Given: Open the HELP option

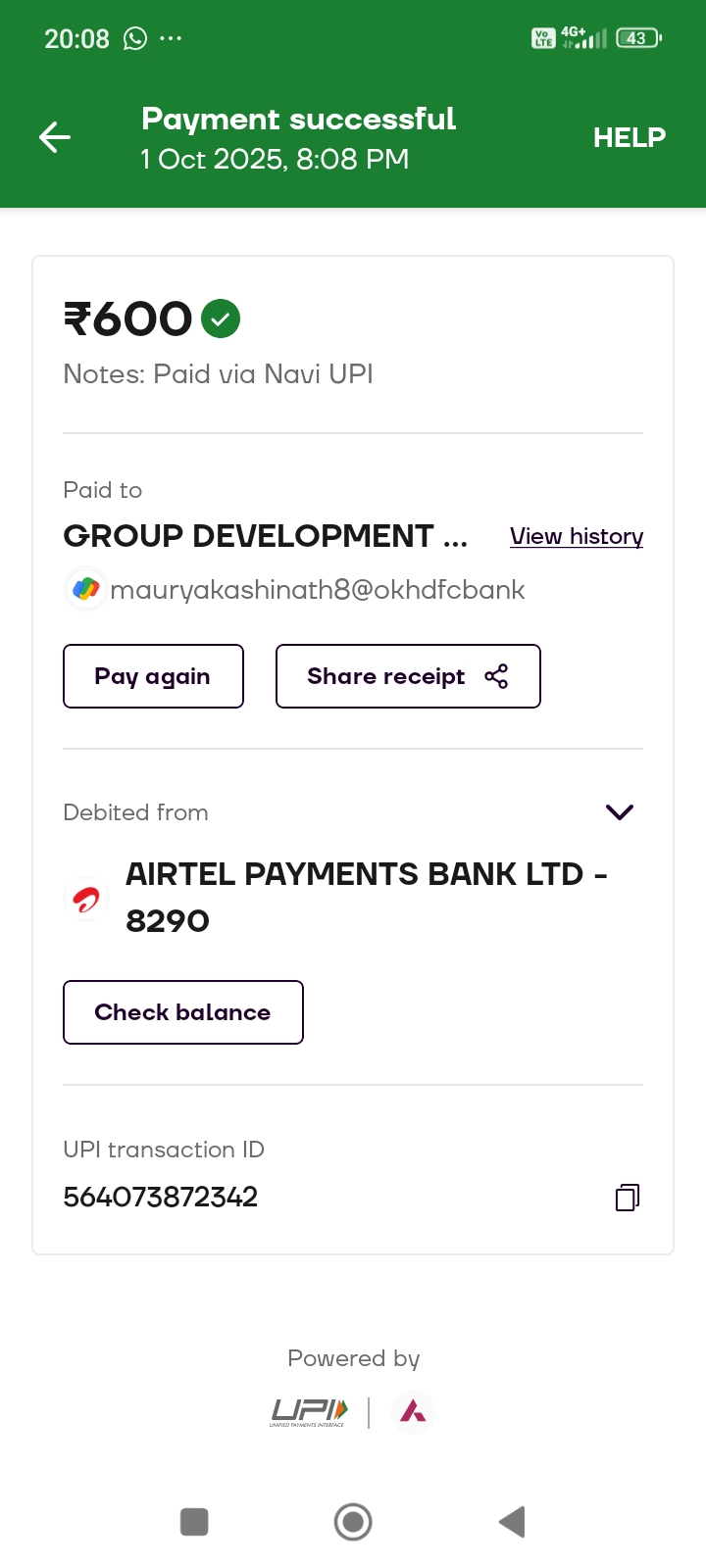Looking at the screenshot, I should click(x=629, y=137).
